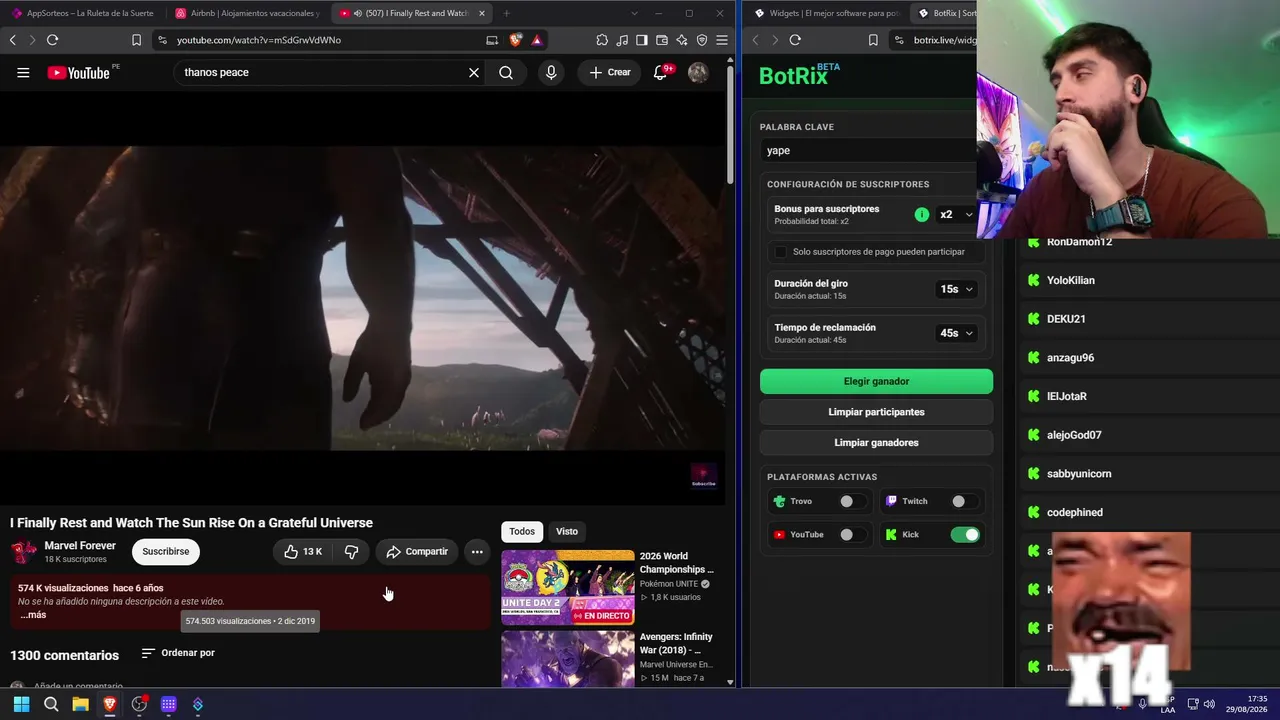Viewport: 1280px width, 720px height.
Task: Switch to the AppSorteos tab
Action: (x=83, y=13)
